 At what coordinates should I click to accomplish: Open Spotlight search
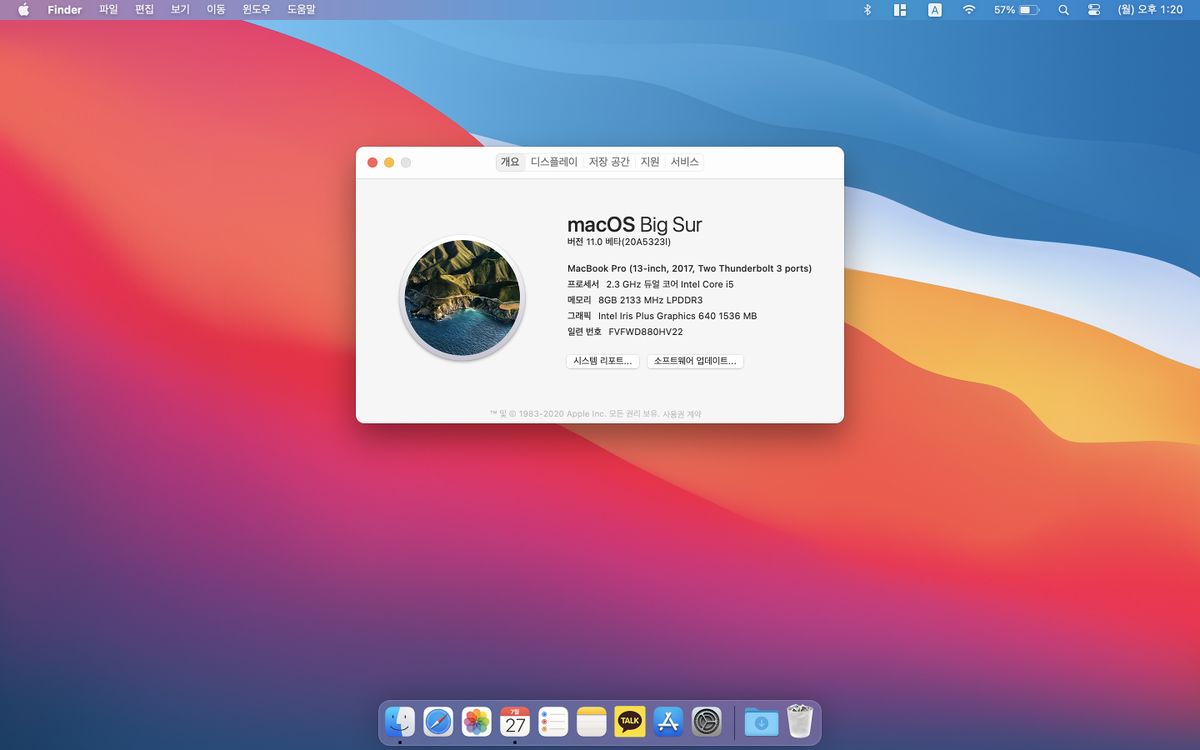coord(1063,9)
